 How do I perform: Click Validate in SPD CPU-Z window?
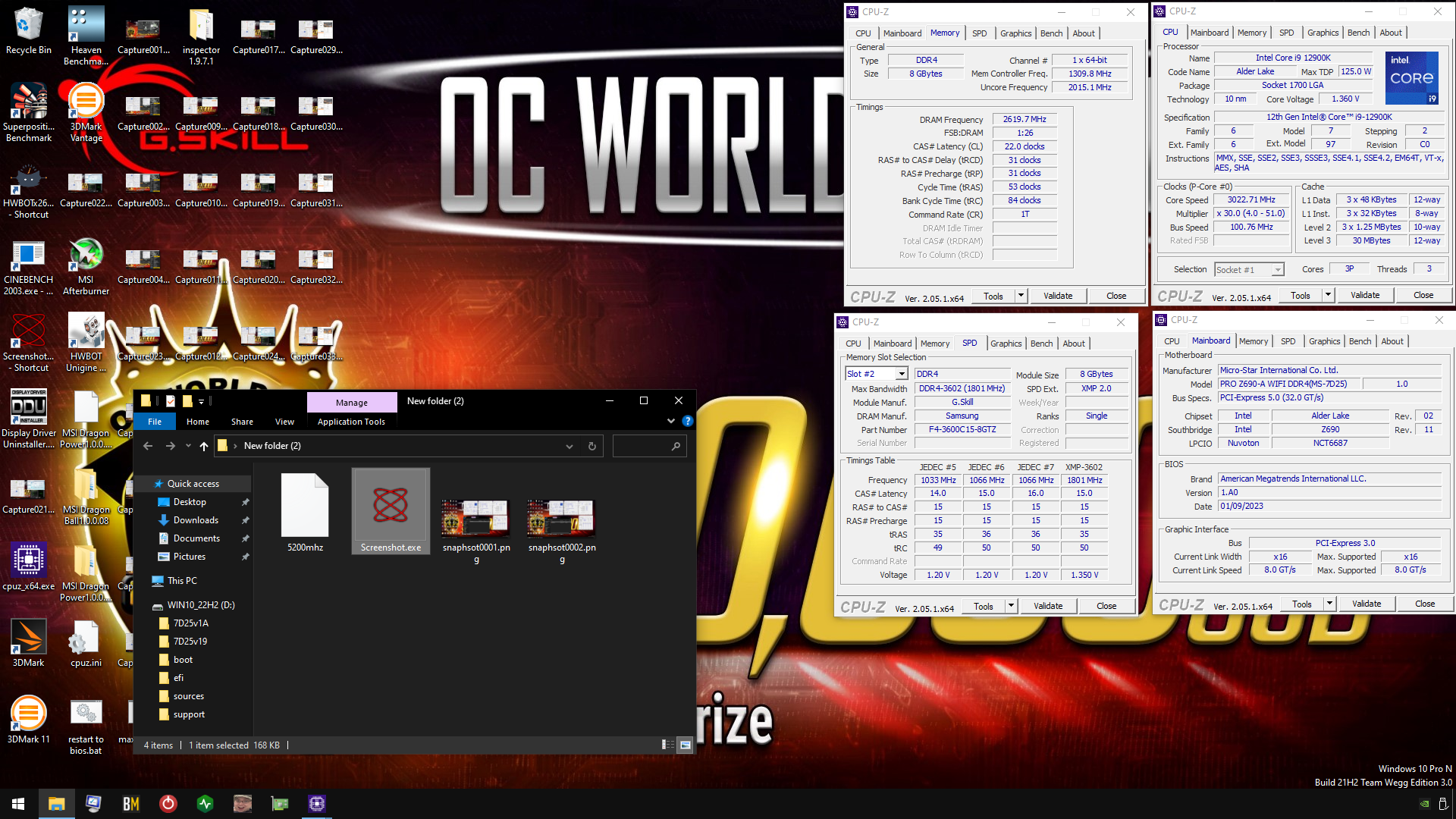[x=1048, y=606]
